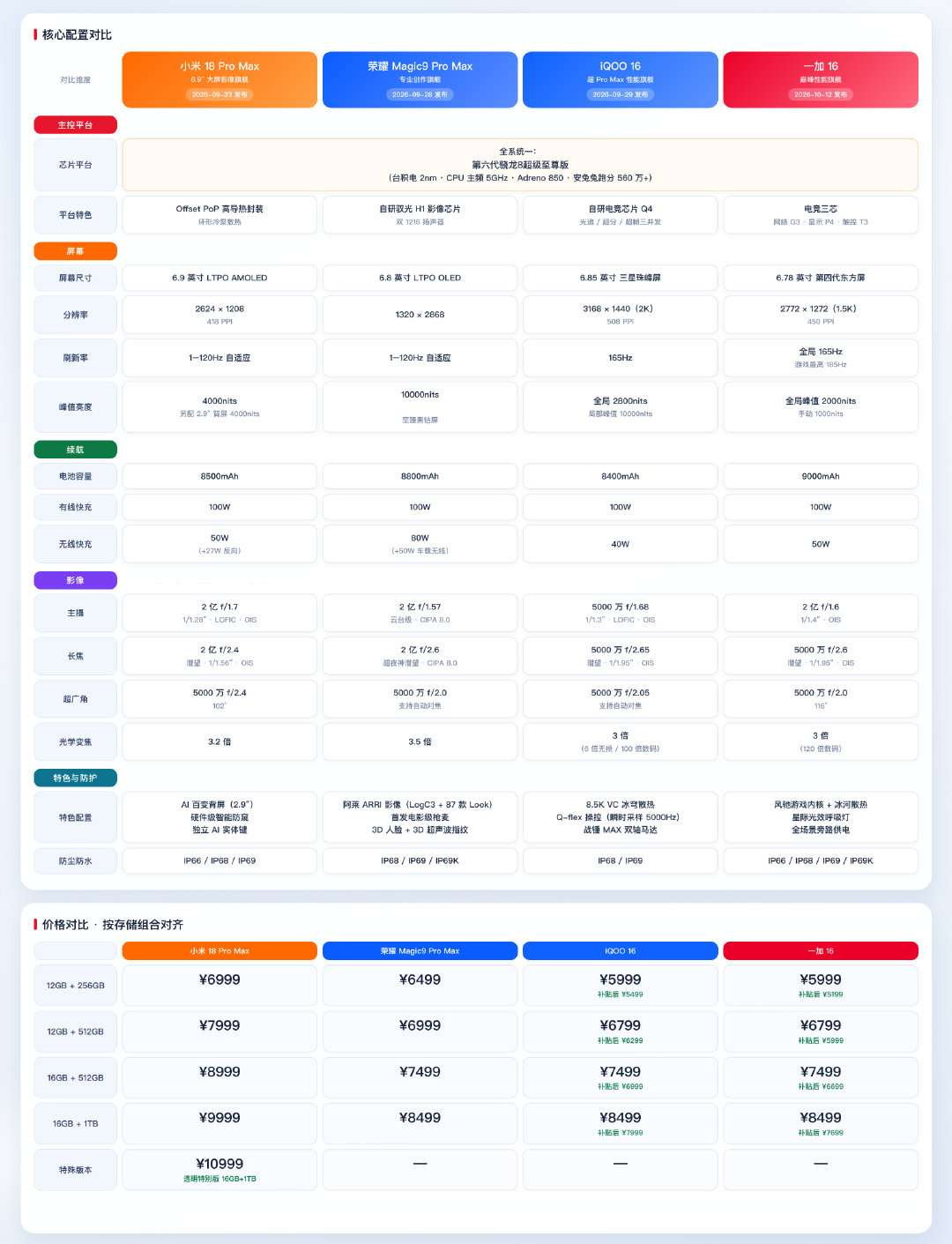Click the 6.9 英寸 LTPO AMOLED cell
The height and width of the screenshot is (1244, 952).
click(x=219, y=278)
